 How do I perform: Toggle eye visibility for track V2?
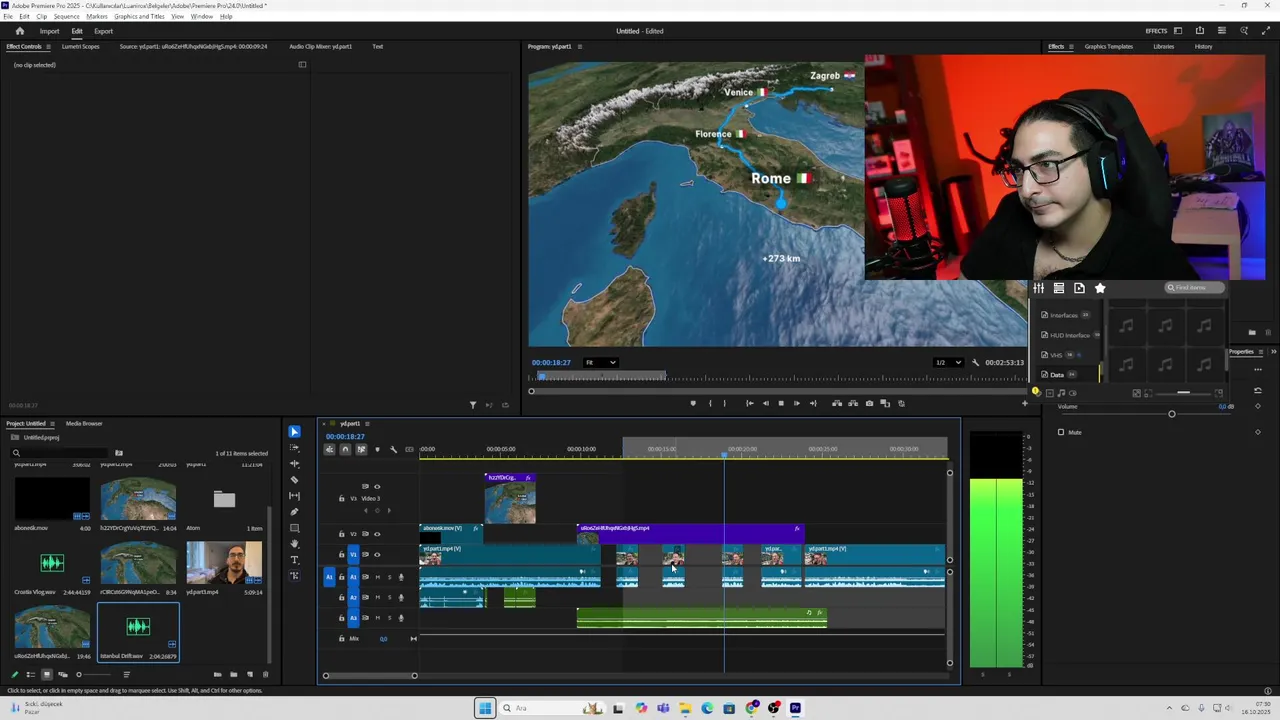[x=377, y=534]
